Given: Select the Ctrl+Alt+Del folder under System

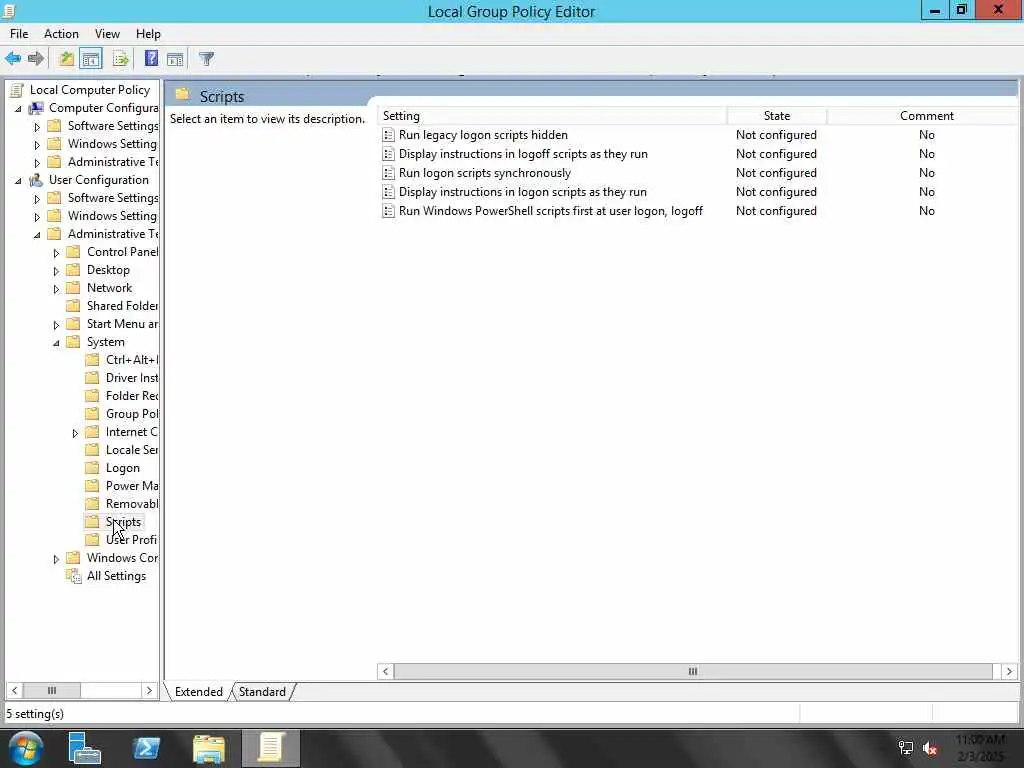Looking at the screenshot, I should pos(132,360).
